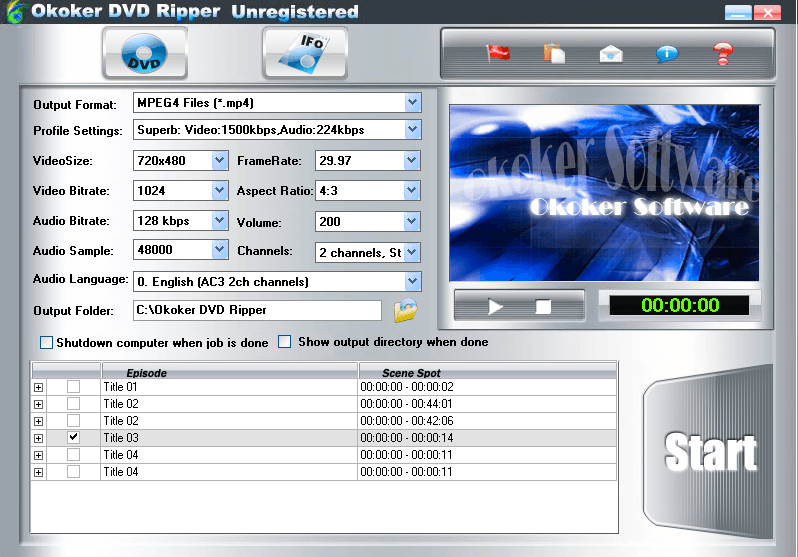
Task: Expand the Title 02 row ending 00:44:01
Action: pyautogui.click(x=38, y=404)
